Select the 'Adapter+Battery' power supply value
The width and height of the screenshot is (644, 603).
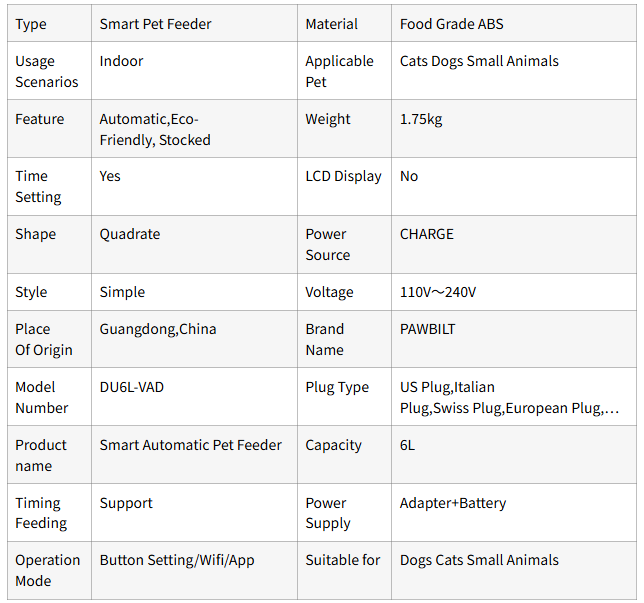coord(453,503)
